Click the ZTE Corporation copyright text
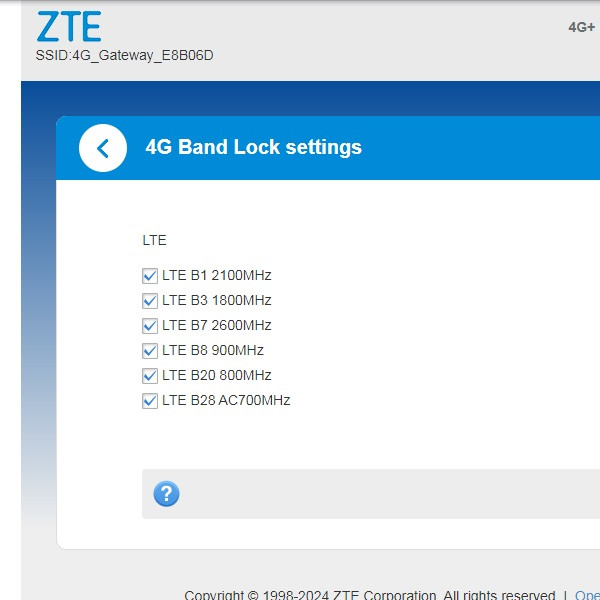Image resolution: width=600 pixels, height=600 pixels. pyautogui.click(x=370, y=596)
